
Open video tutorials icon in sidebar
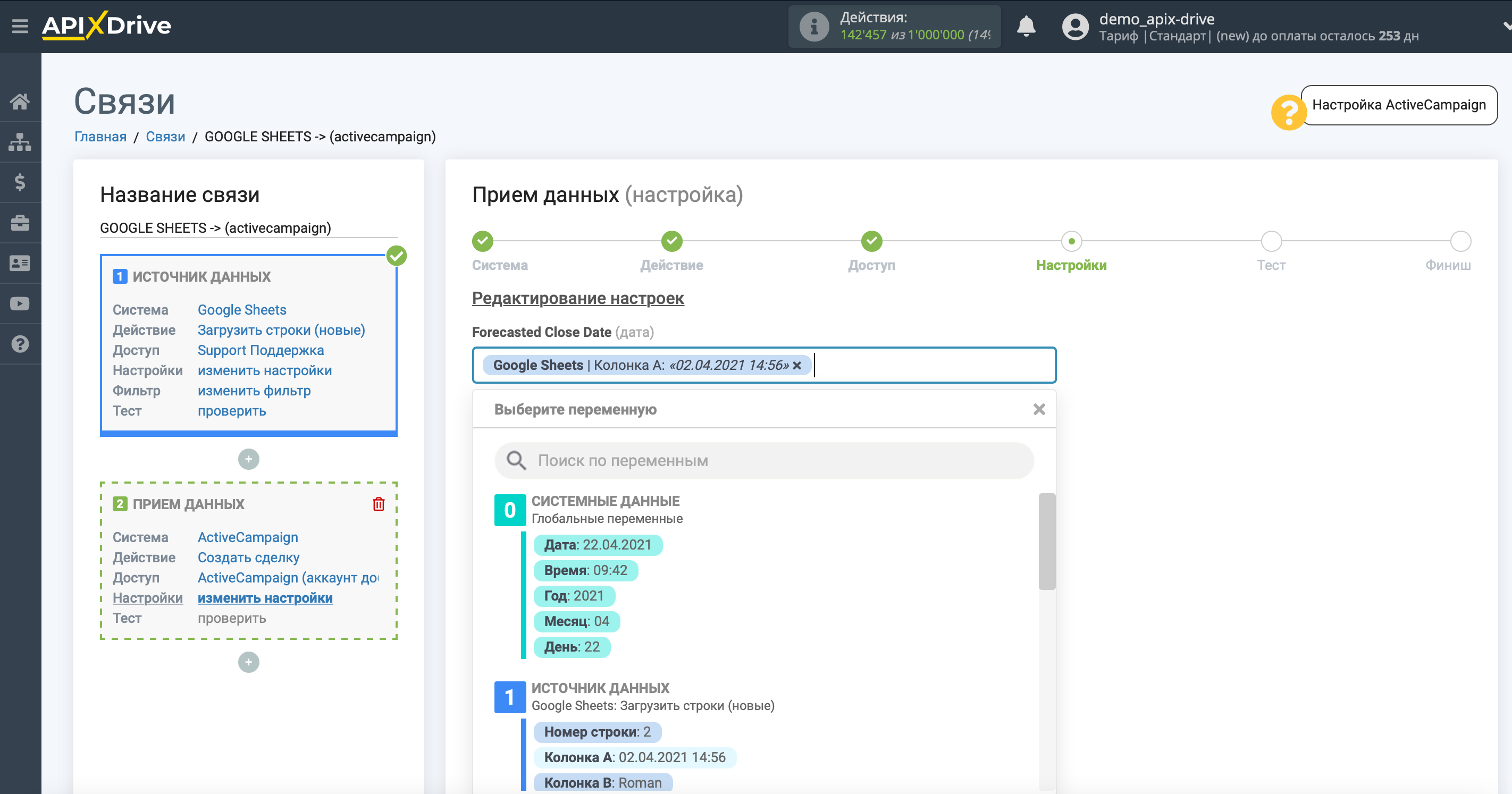tap(20, 304)
